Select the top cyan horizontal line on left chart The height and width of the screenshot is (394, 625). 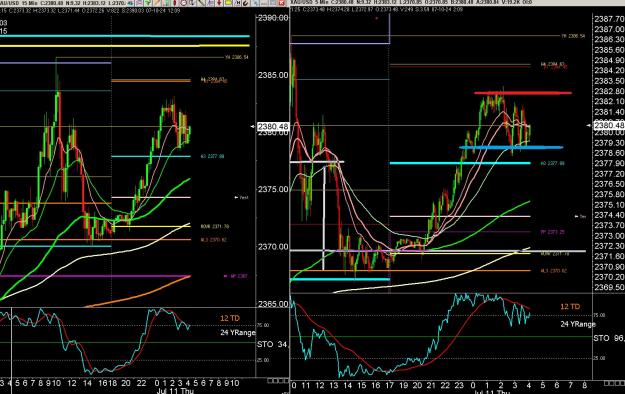click(x=124, y=36)
